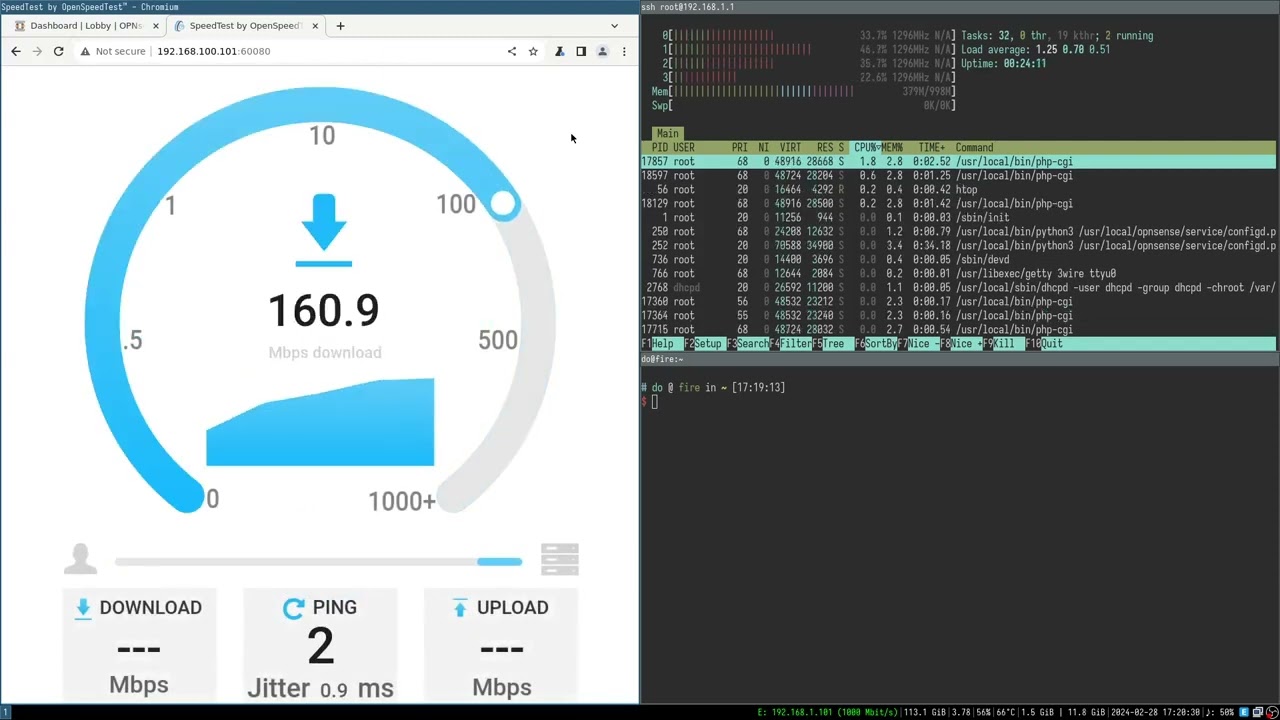1280x720 pixels.
Task: Select the /sbin/init process row
Action: pyautogui.click(x=958, y=217)
